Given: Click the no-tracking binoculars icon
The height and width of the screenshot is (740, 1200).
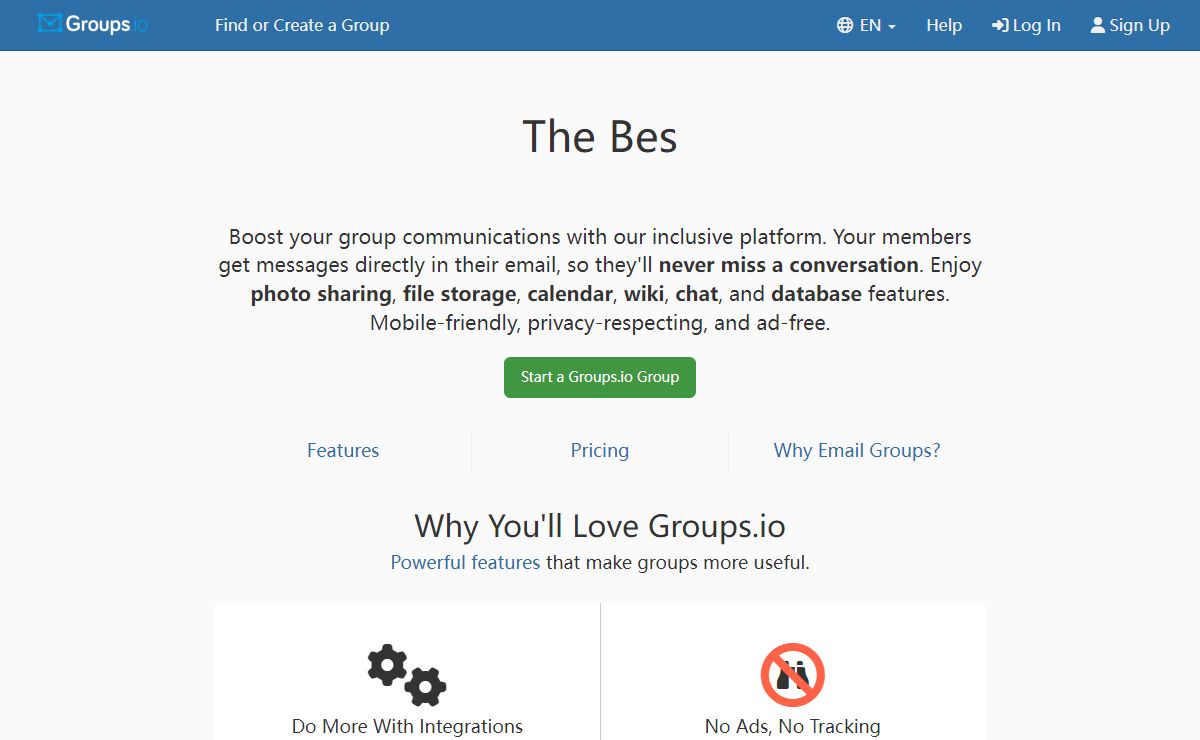Looking at the screenshot, I should [792, 675].
